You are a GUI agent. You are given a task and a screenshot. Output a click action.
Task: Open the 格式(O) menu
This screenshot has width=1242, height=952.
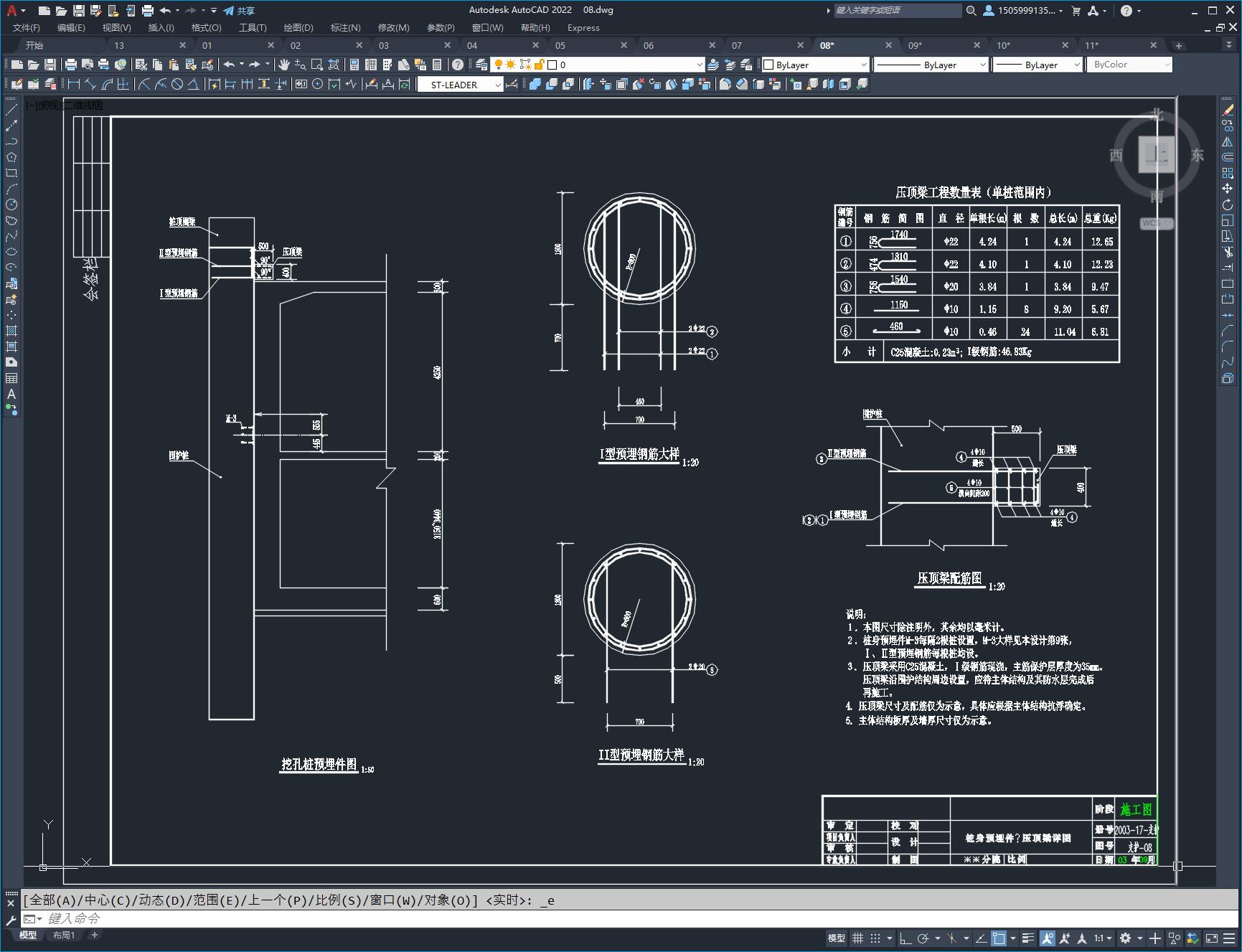pos(207,28)
